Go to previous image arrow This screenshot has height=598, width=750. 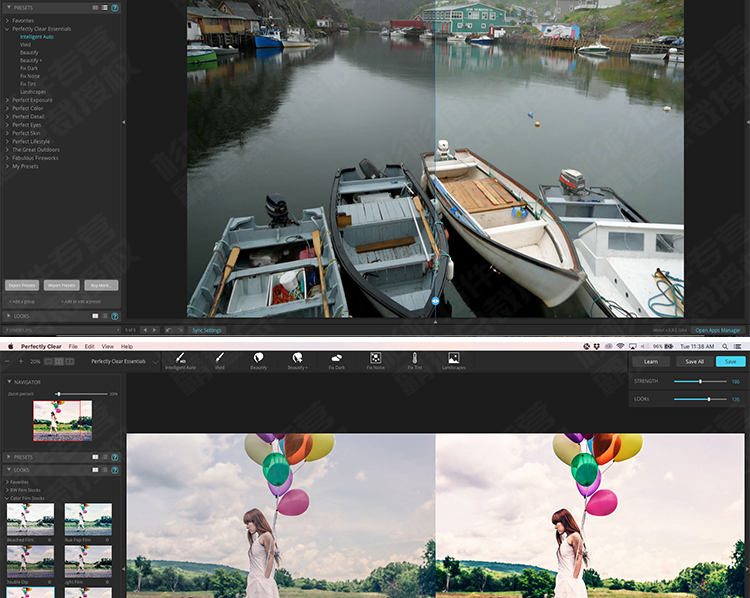(145, 330)
